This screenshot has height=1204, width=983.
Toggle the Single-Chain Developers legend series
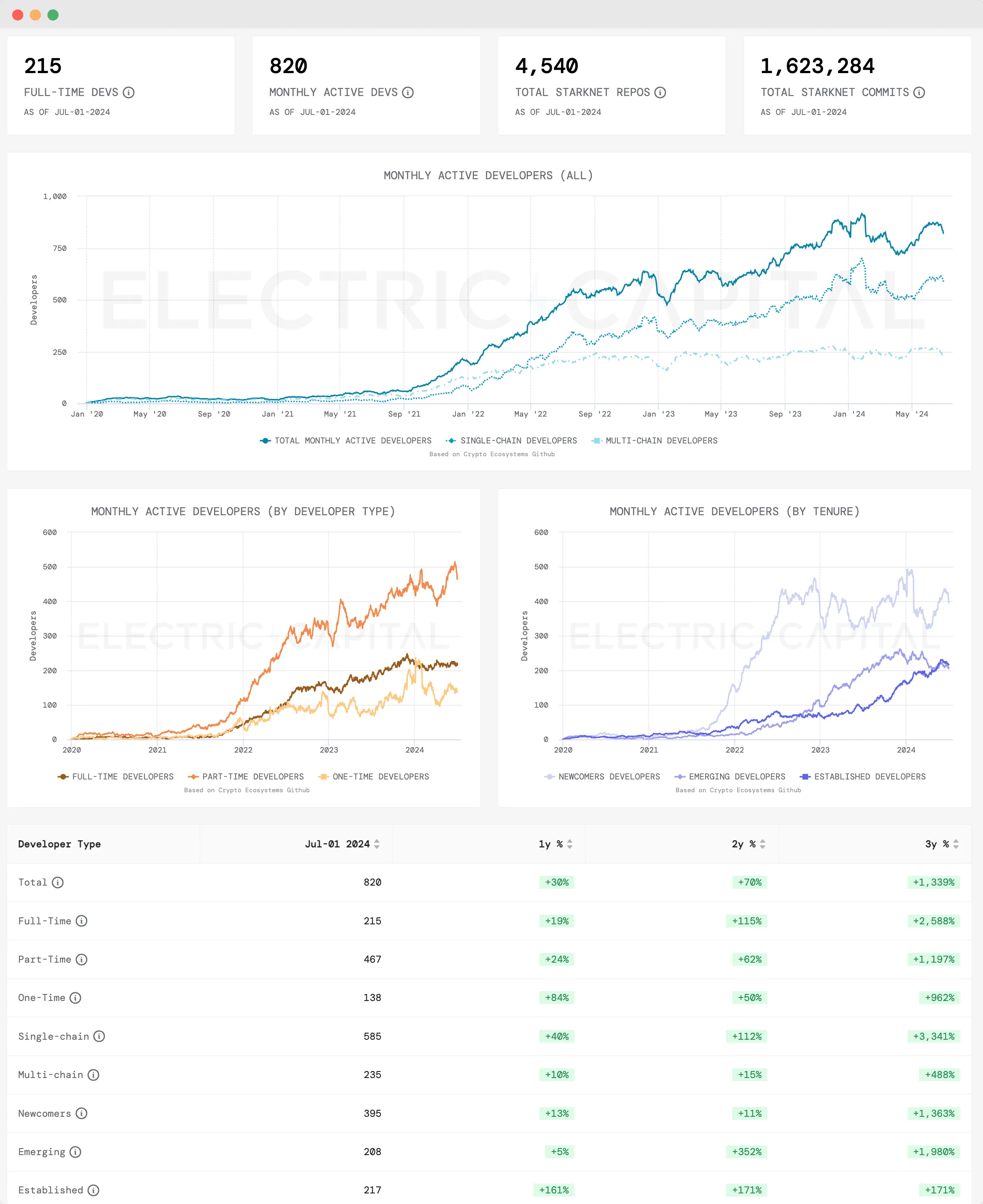[518, 440]
